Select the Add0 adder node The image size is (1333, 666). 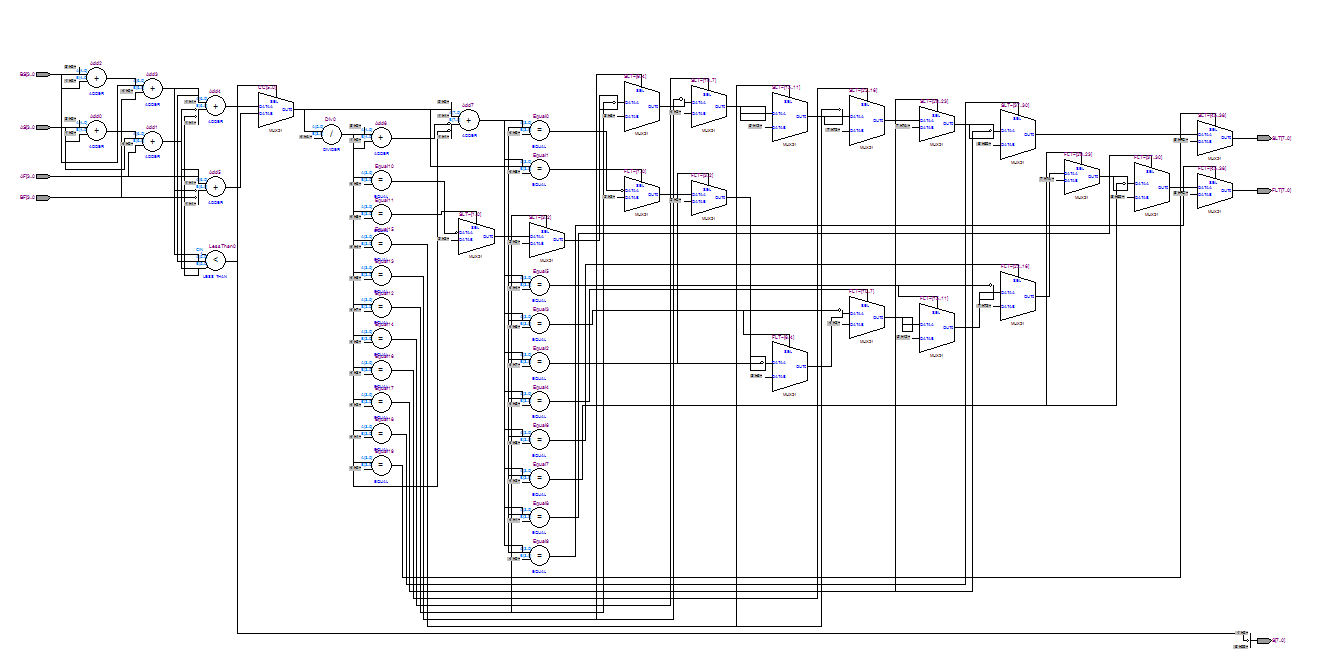click(x=97, y=130)
